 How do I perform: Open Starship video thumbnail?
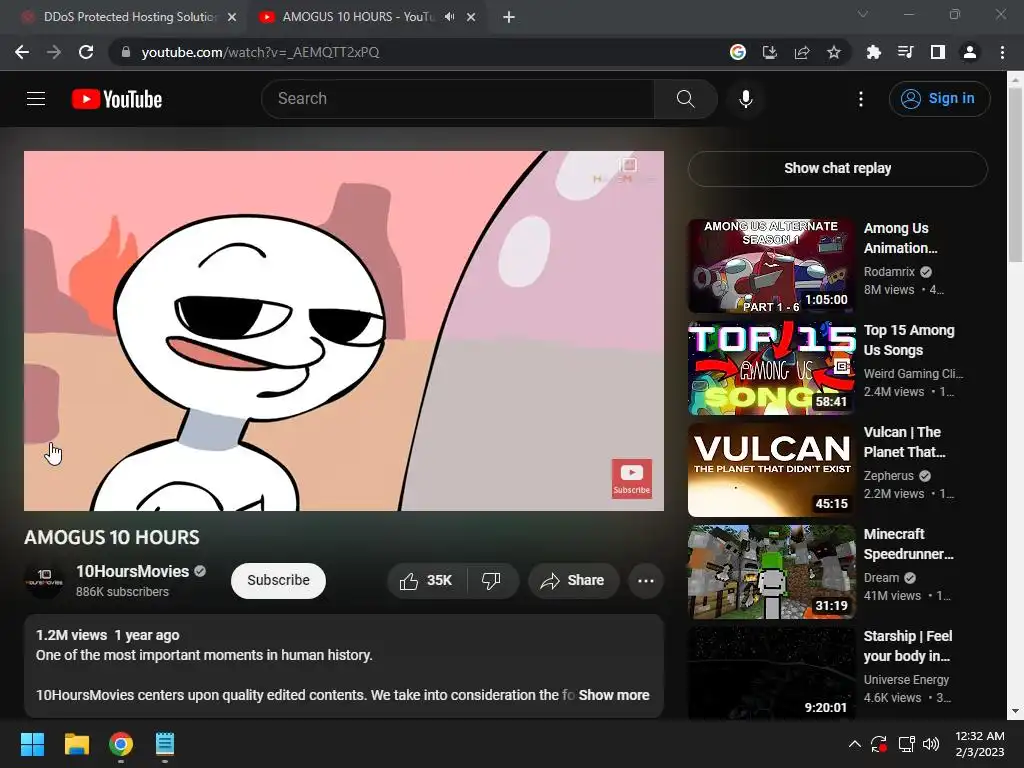[x=771, y=673]
